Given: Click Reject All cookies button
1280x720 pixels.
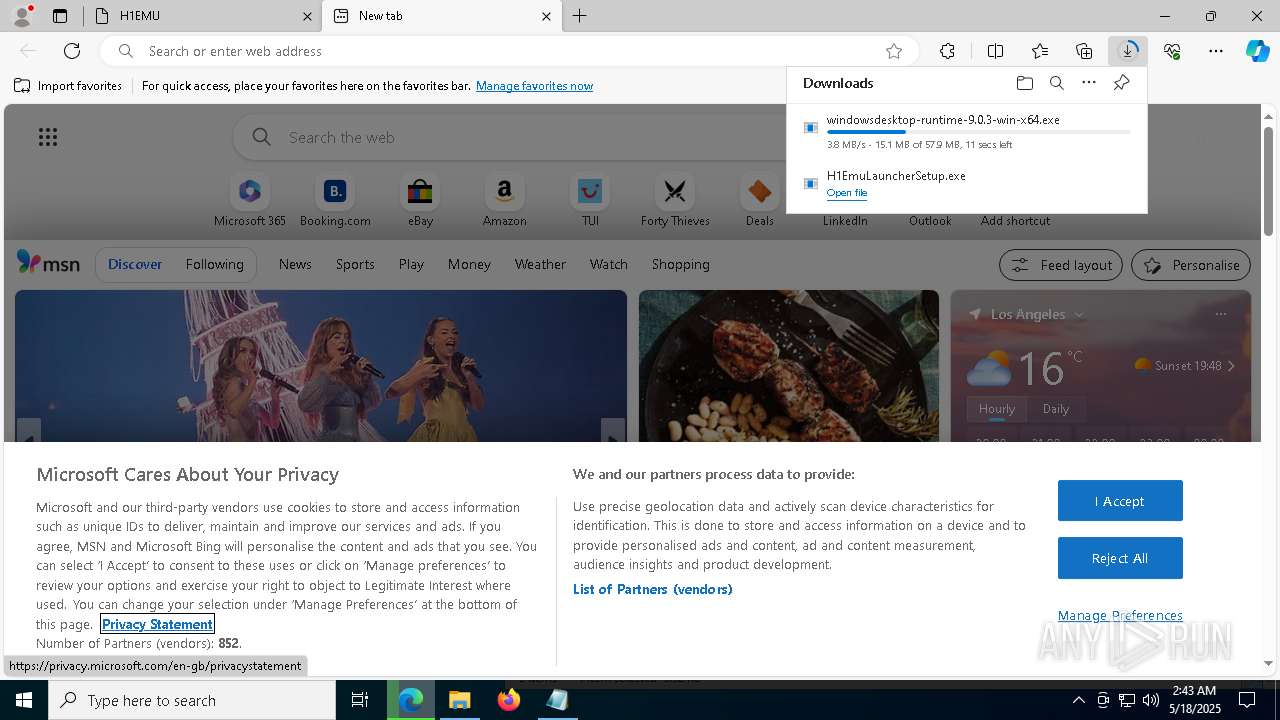Looking at the screenshot, I should click(1120, 558).
